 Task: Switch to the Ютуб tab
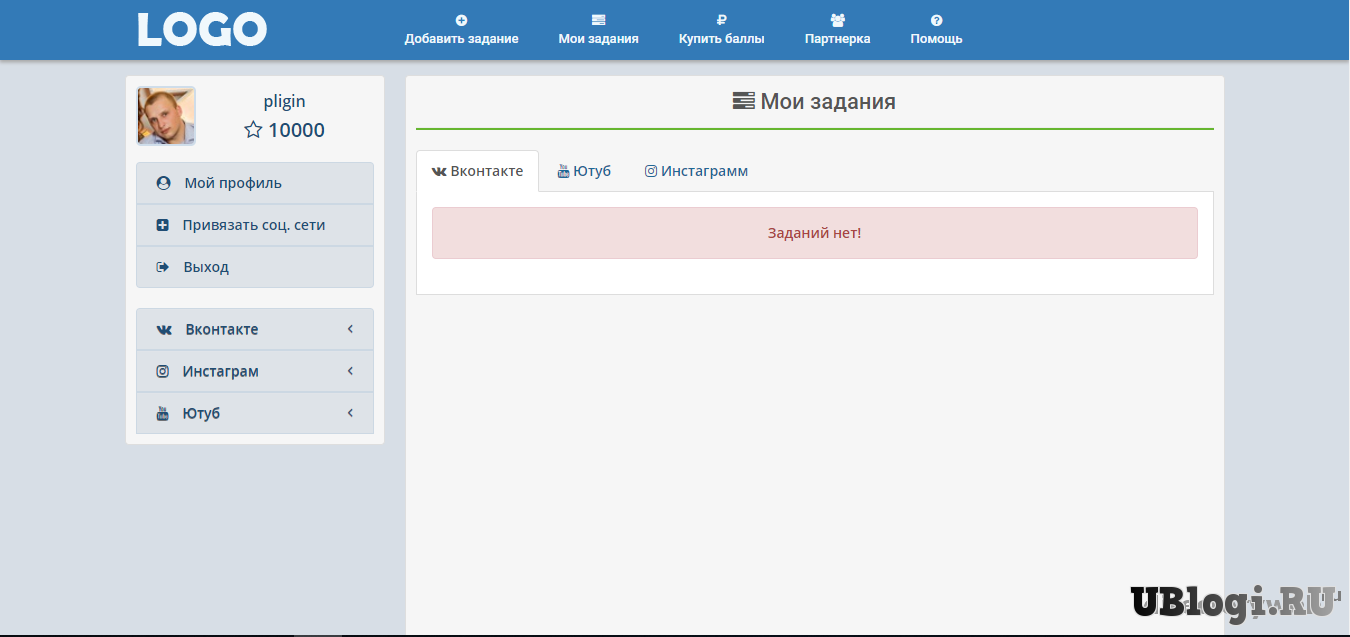coord(584,171)
